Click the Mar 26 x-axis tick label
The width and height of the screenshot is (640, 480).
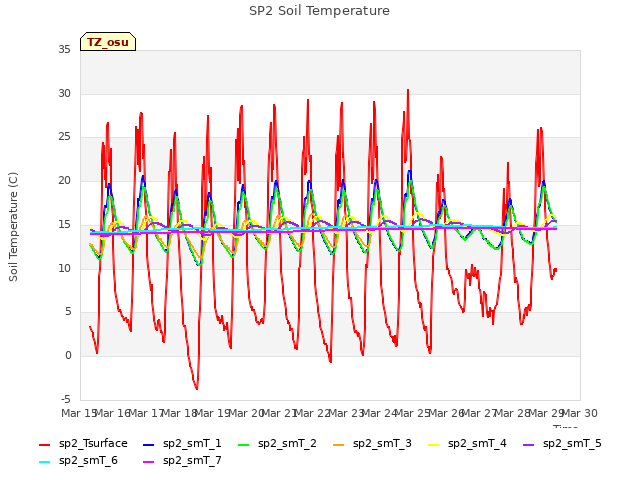447,413
